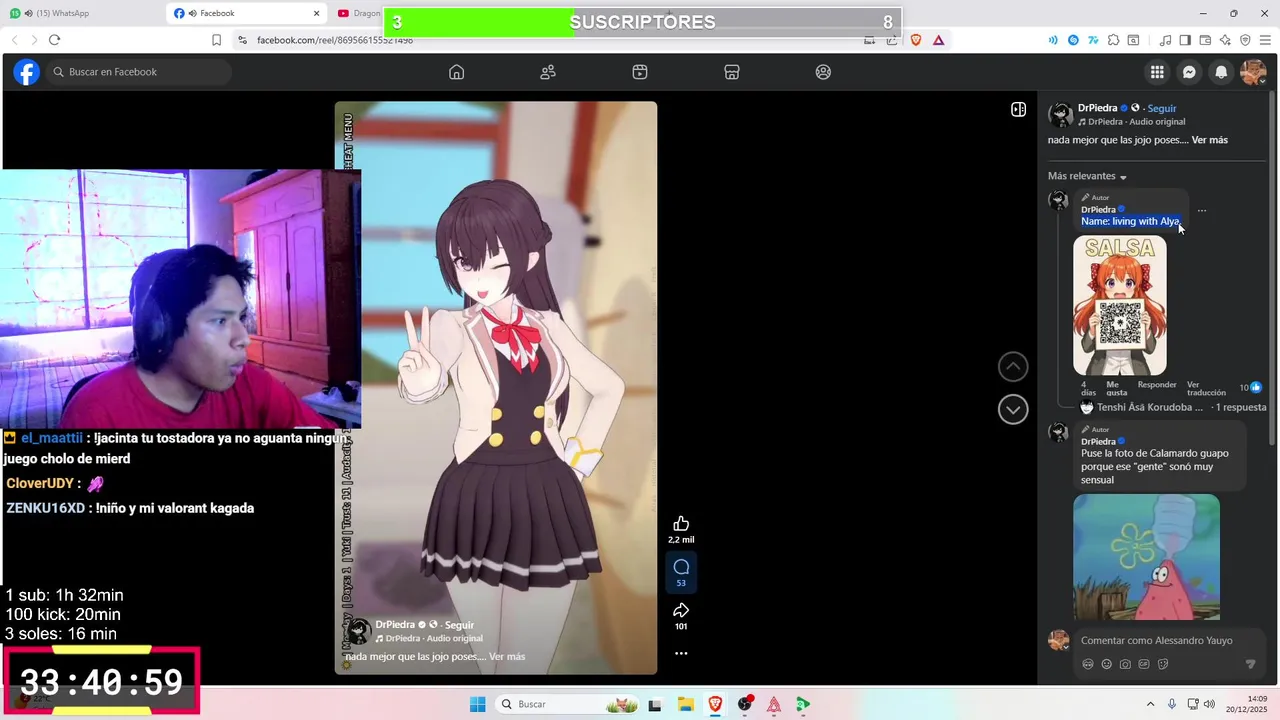The height and width of the screenshot is (720, 1280).
Task: Open the SALSA QR code image
Action: pos(1119,305)
